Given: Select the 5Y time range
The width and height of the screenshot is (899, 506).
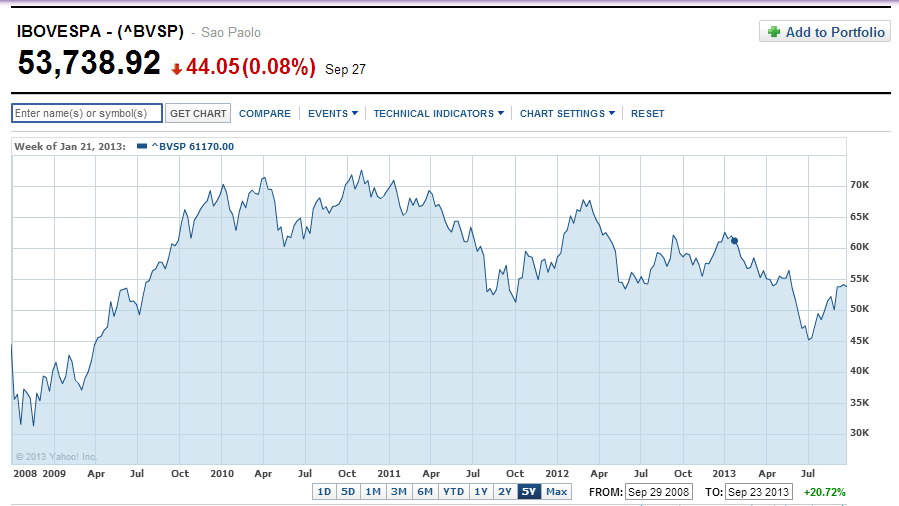Looking at the screenshot, I should click(529, 492).
